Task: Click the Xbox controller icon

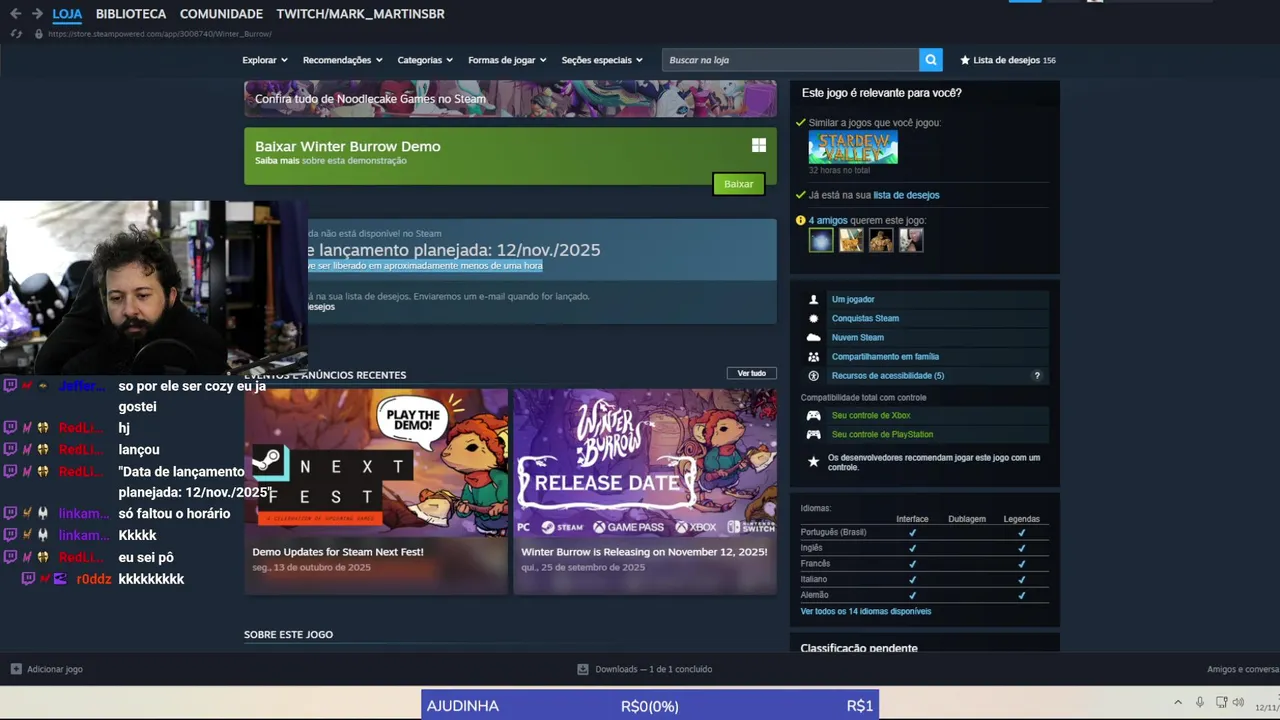Action: [x=814, y=415]
